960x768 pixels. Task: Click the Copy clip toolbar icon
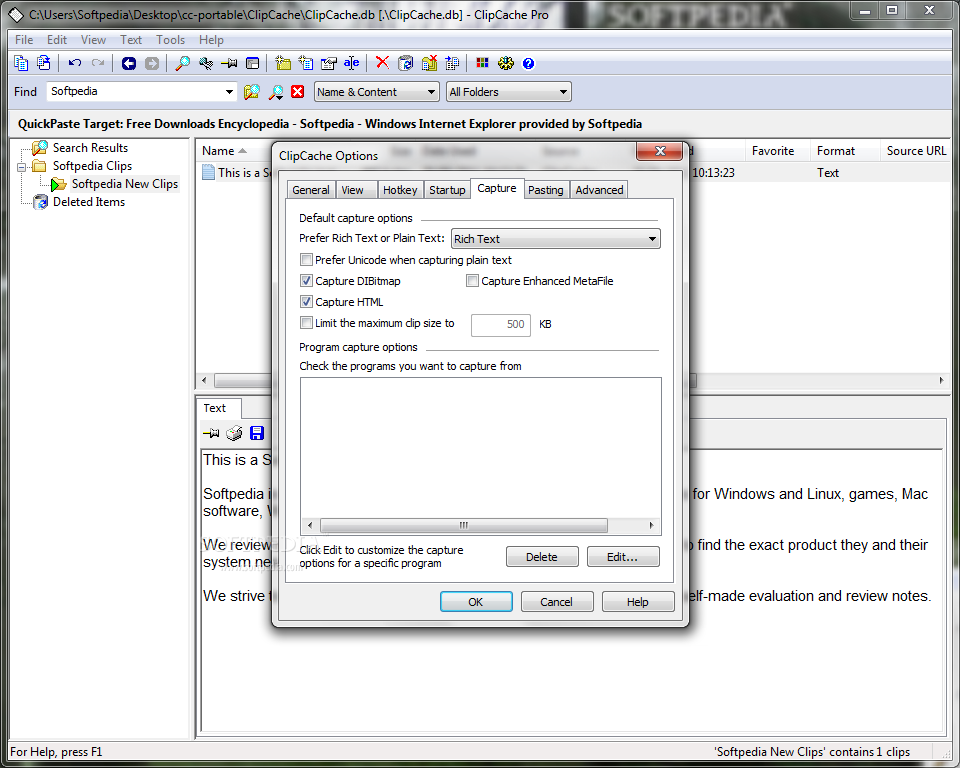pyautogui.click(x=21, y=63)
